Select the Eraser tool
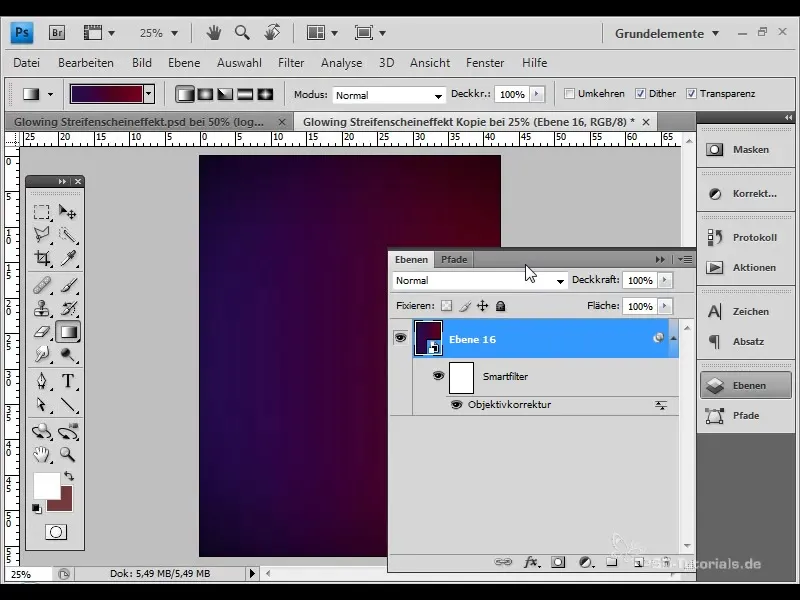Screen dimensions: 800x600 [42, 332]
